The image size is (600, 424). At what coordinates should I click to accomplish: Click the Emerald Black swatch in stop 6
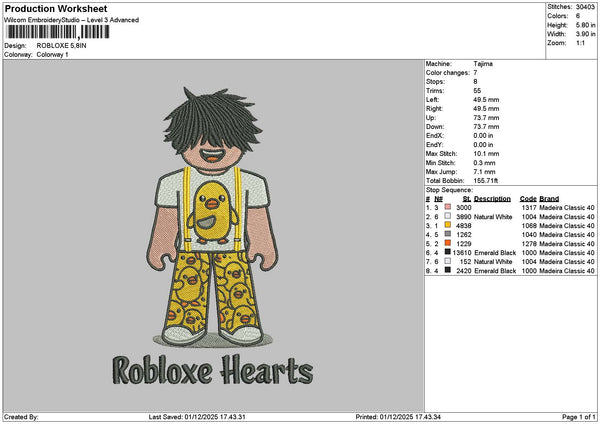tap(447, 252)
